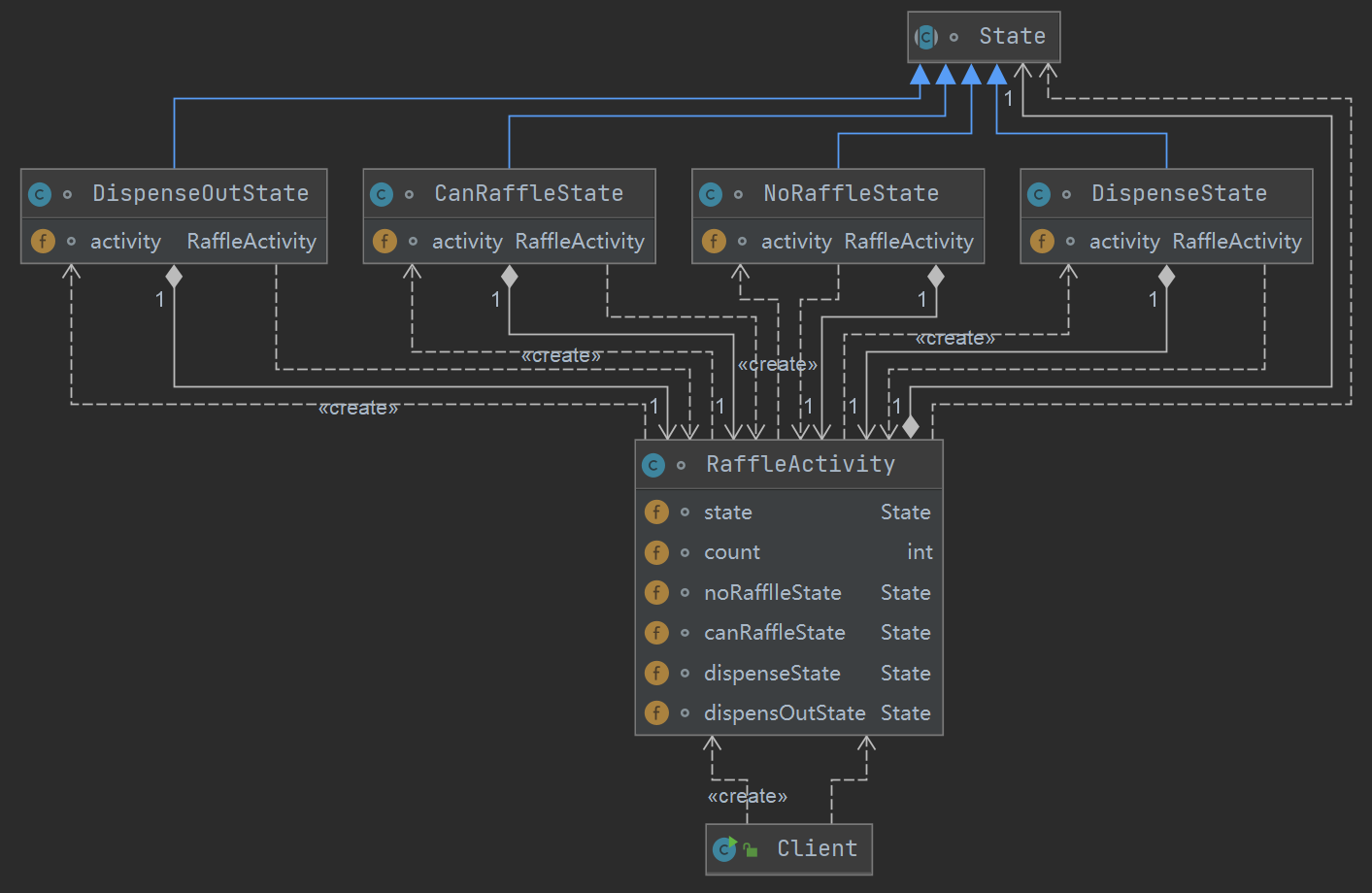Click the Client runnable class icon

(x=724, y=849)
